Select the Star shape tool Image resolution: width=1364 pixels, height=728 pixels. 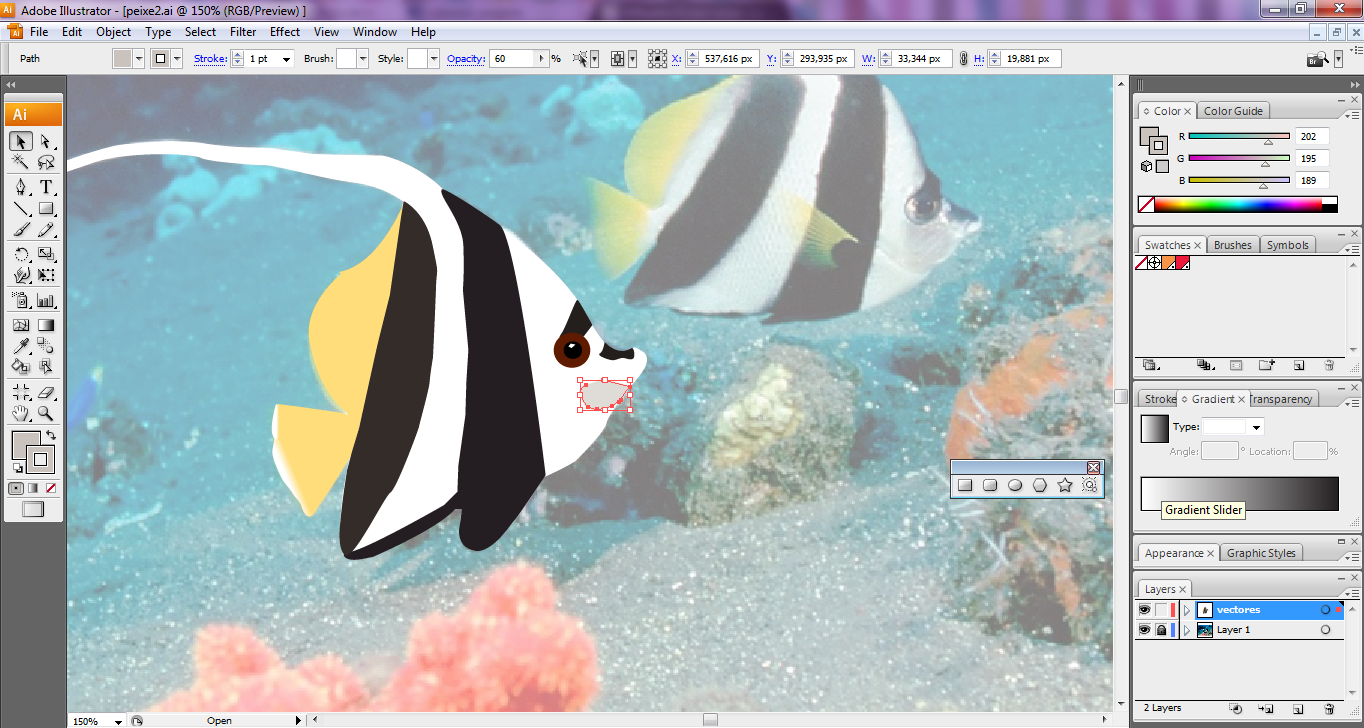coord(1065,485)
